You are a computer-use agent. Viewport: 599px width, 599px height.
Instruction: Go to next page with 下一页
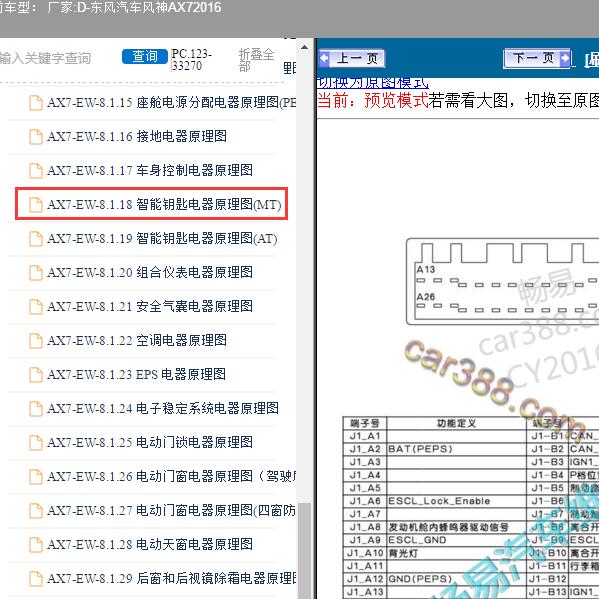tap(537, 58)
